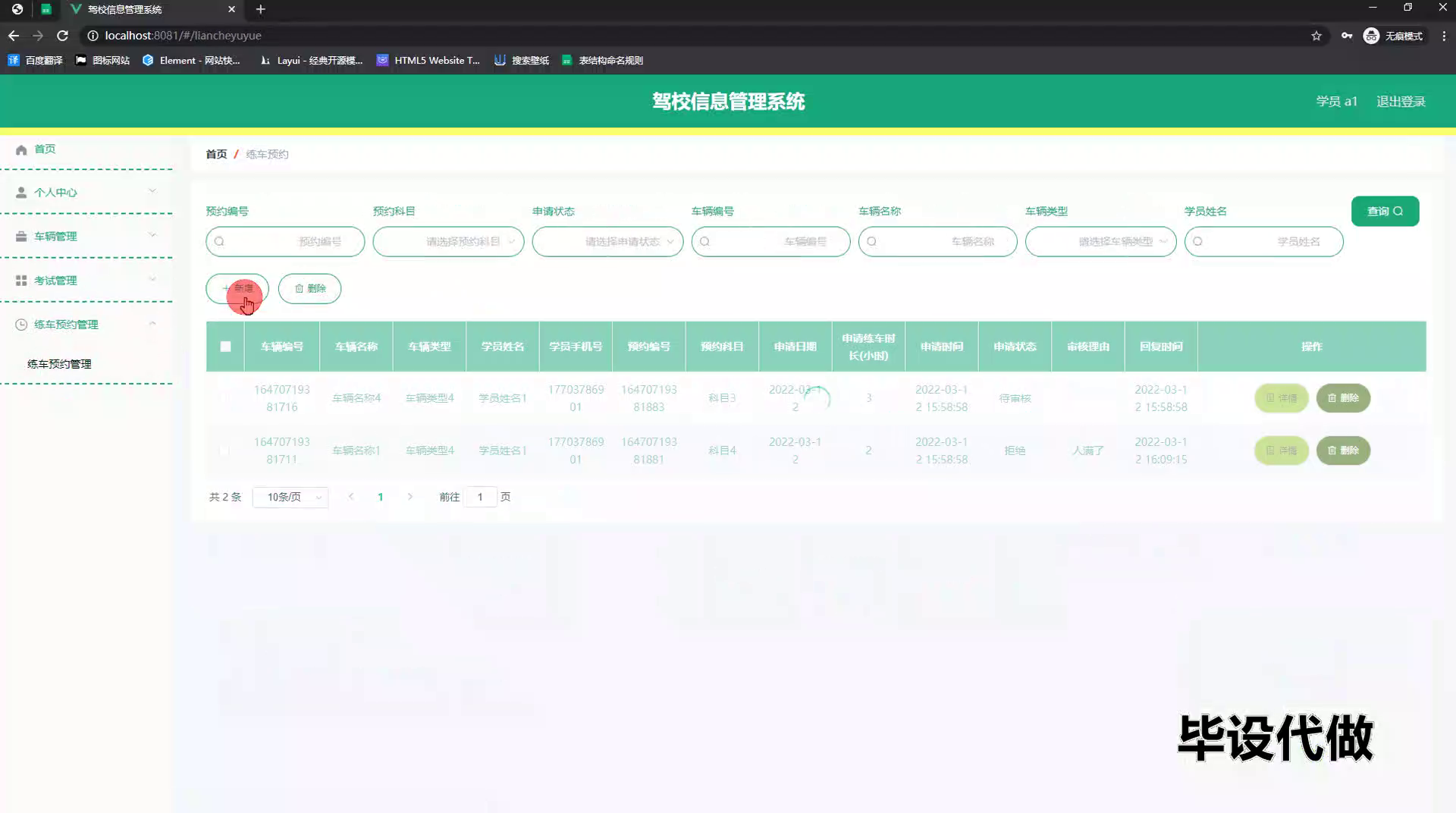Focus the 预约编号 search field
The width and height of the screenshot is (1456, 813).
285,241
